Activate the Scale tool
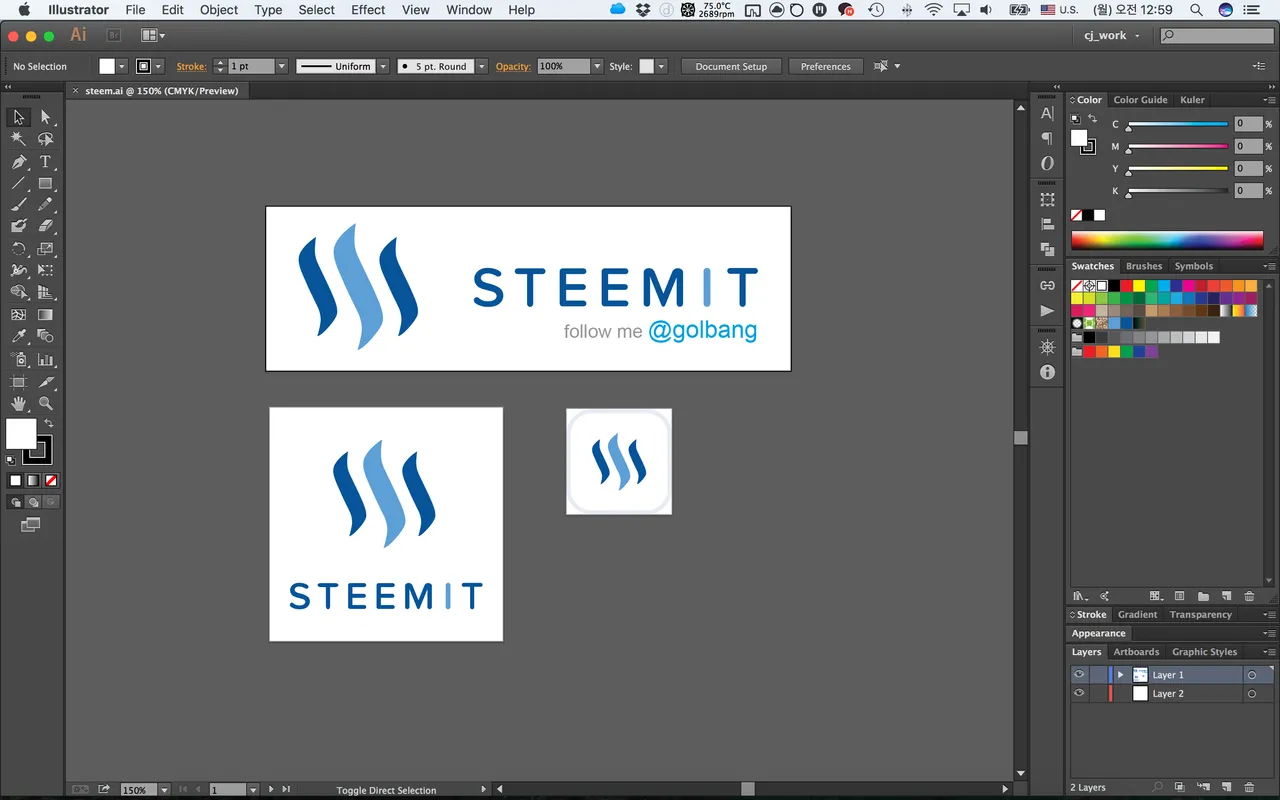Viewport: 1280px width, 800px height. (46, 249)
